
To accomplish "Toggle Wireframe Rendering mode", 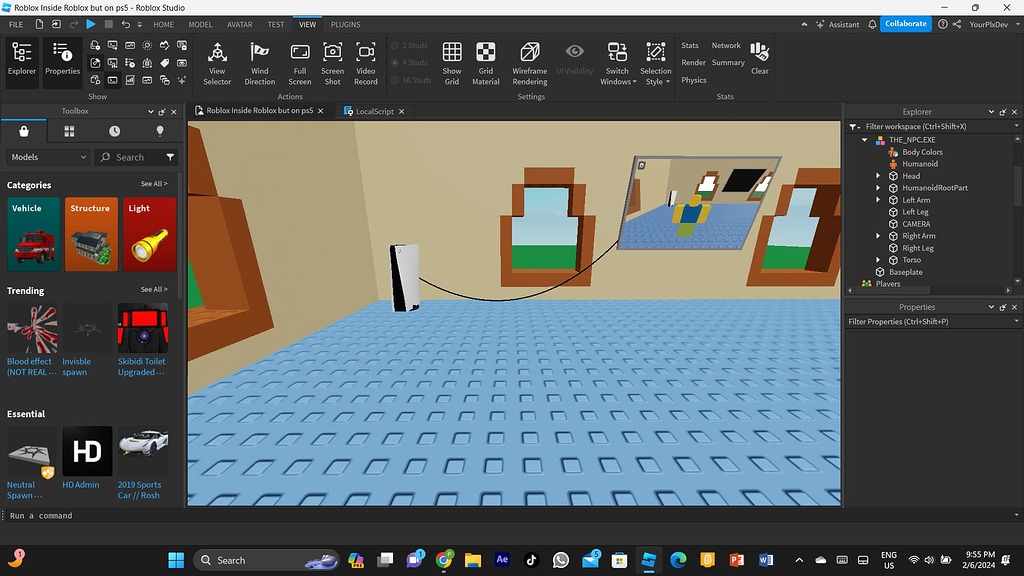I will [x=530, y=61].
